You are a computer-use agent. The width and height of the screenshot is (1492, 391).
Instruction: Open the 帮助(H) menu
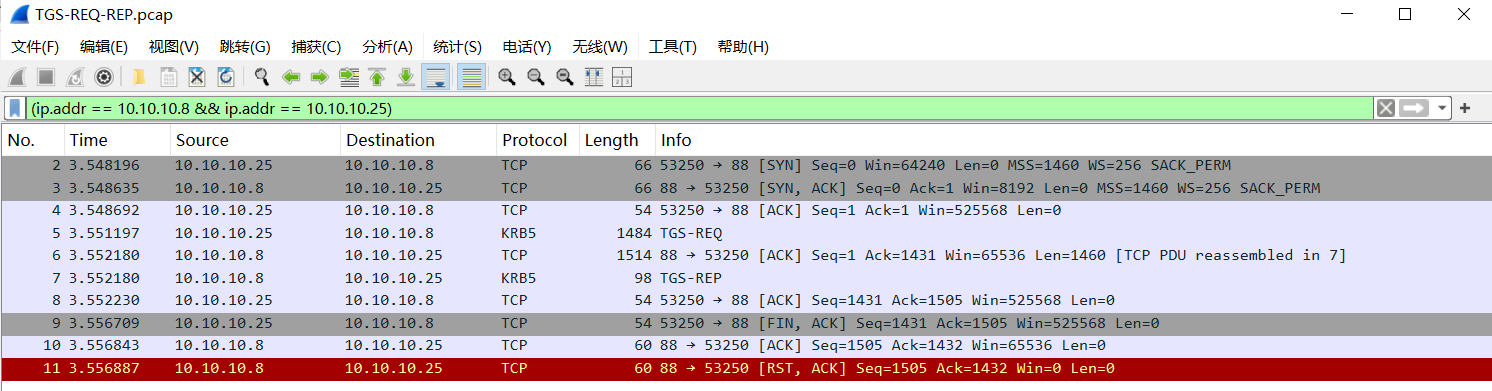pos(743,47)
